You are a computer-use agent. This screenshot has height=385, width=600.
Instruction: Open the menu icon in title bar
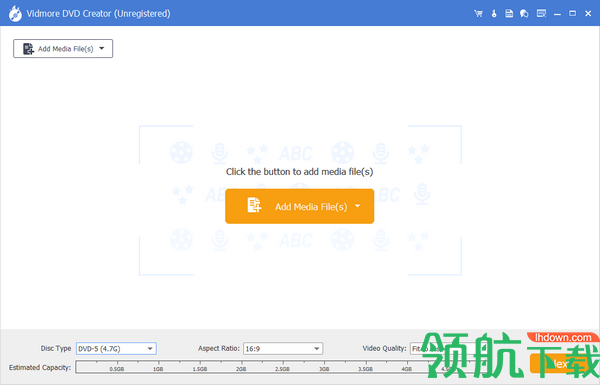[541, 14]
